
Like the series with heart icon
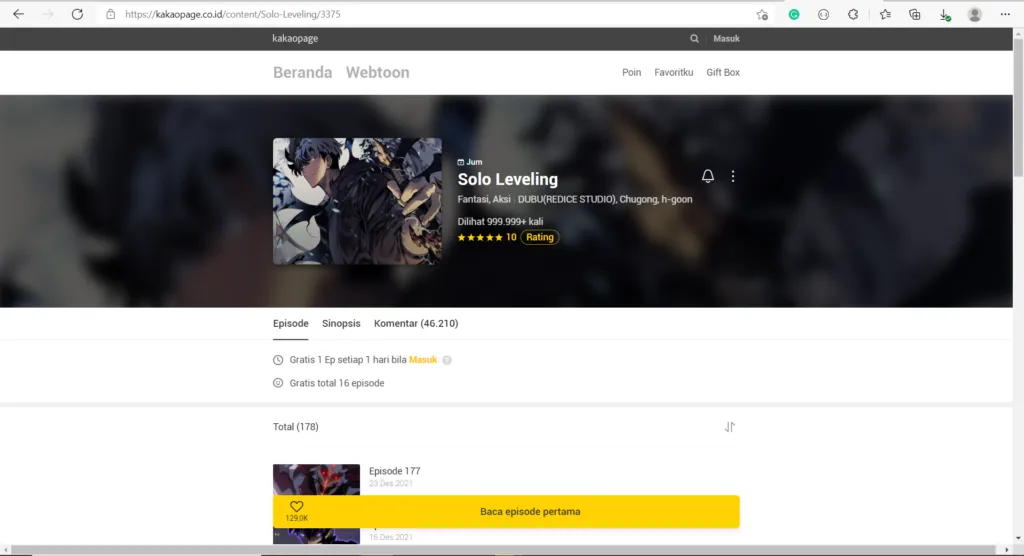[x=296, y=506]
